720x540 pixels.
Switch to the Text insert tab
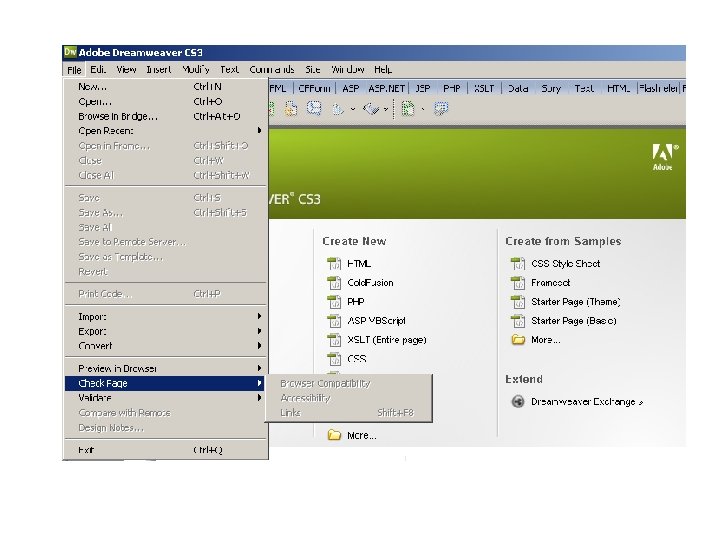(x=584, y=88)
